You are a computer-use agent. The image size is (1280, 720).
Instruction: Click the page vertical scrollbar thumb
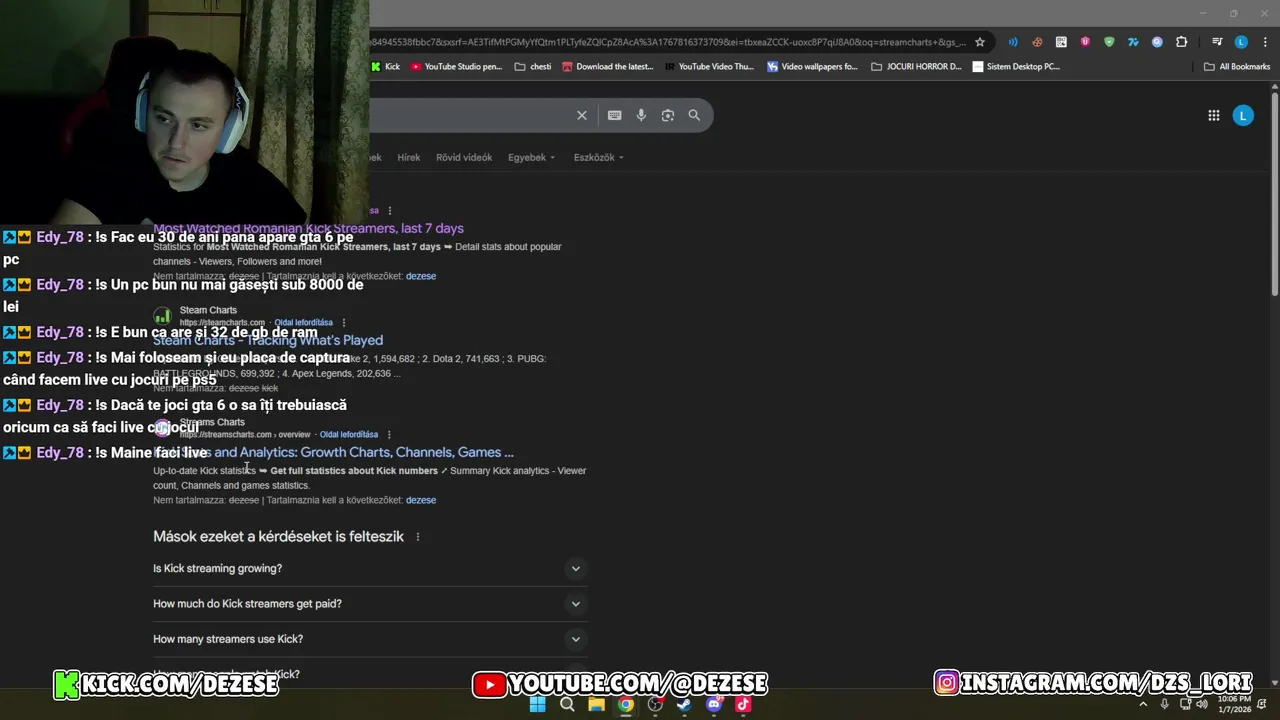[x=1275, y=195]
